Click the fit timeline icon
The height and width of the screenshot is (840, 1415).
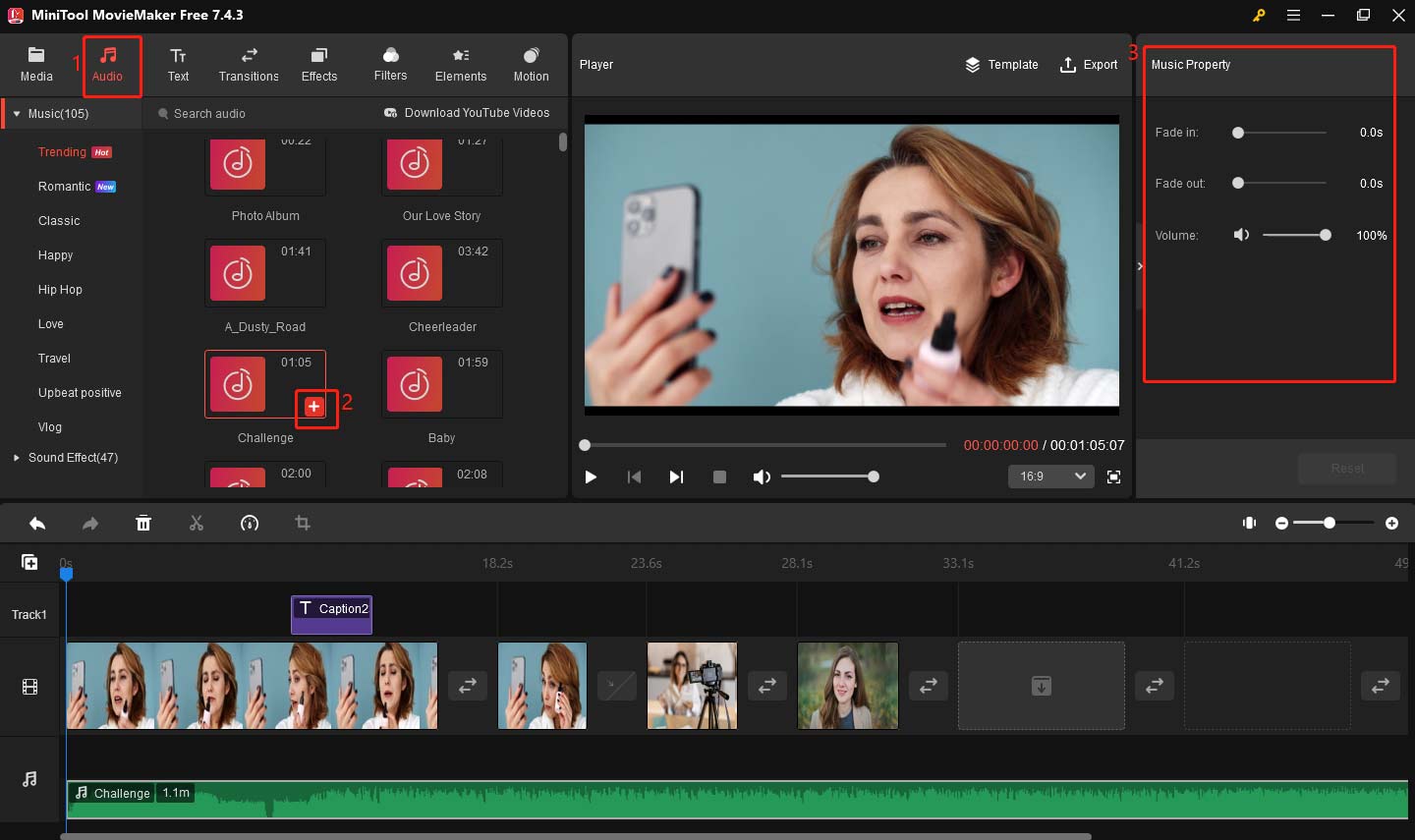1249,523
